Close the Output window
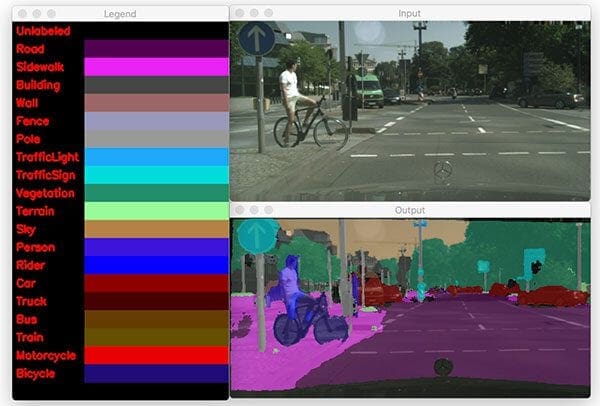 [240, 210]
